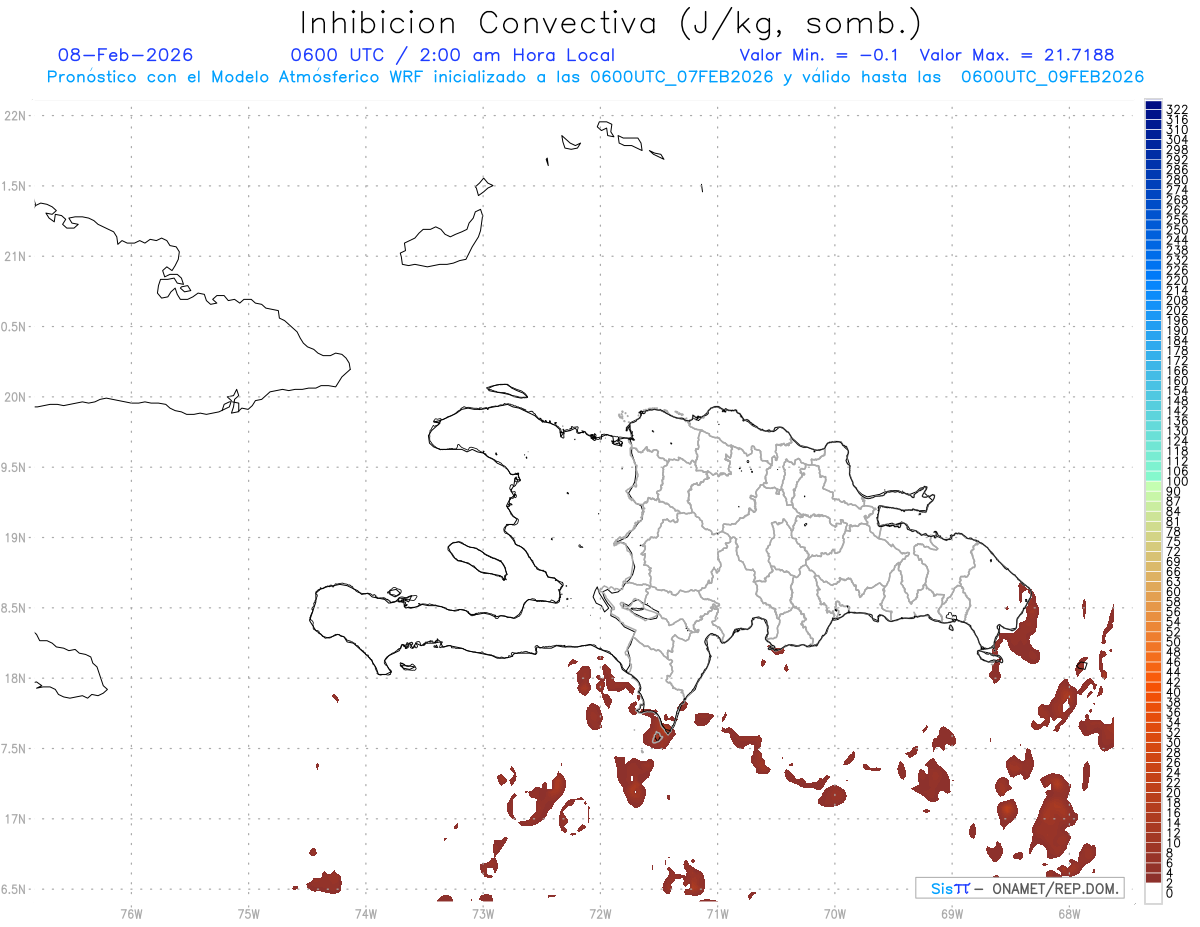Click the longitude label "71W"
This screenshot has width=1200, height=927.
coord(717,913)
